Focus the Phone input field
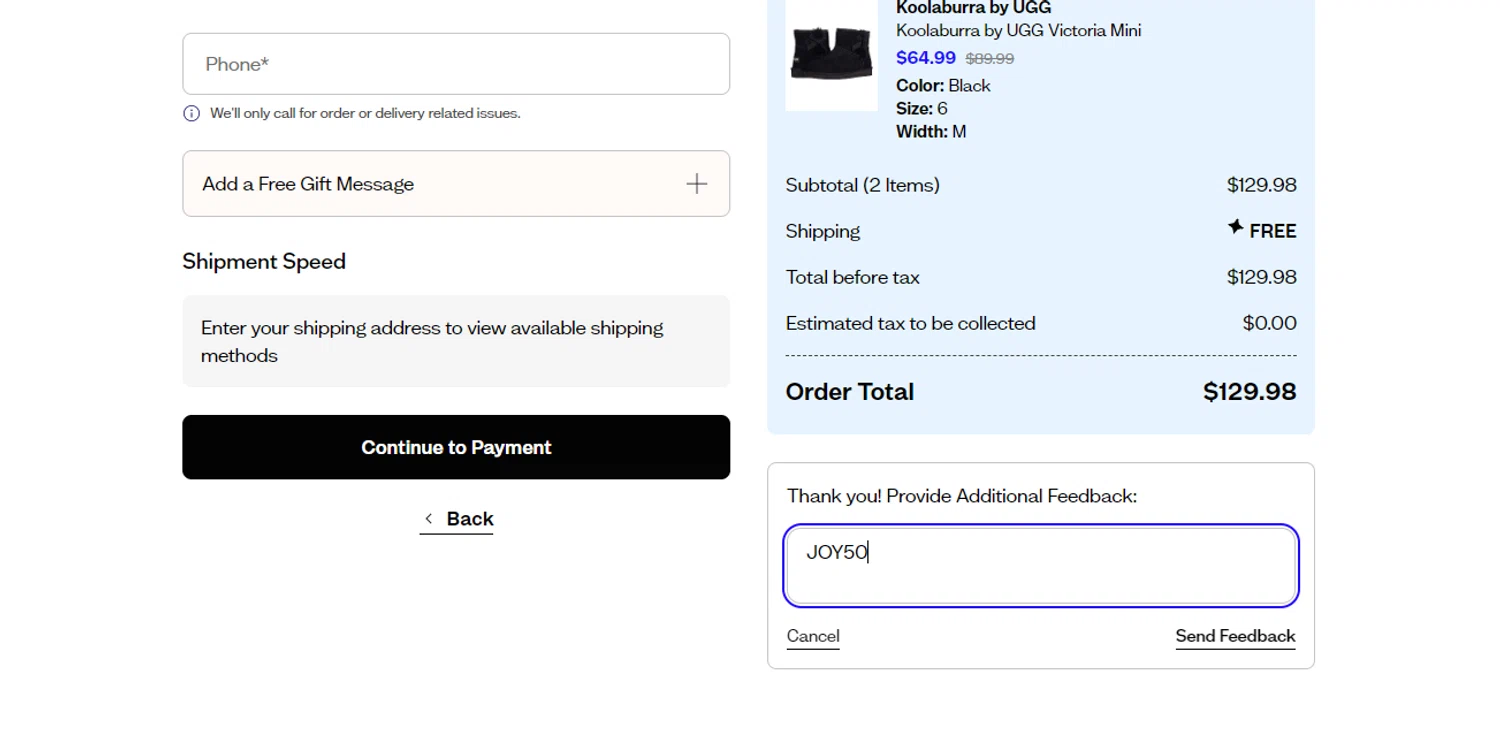1500x738 pixels. click(456, 64)
